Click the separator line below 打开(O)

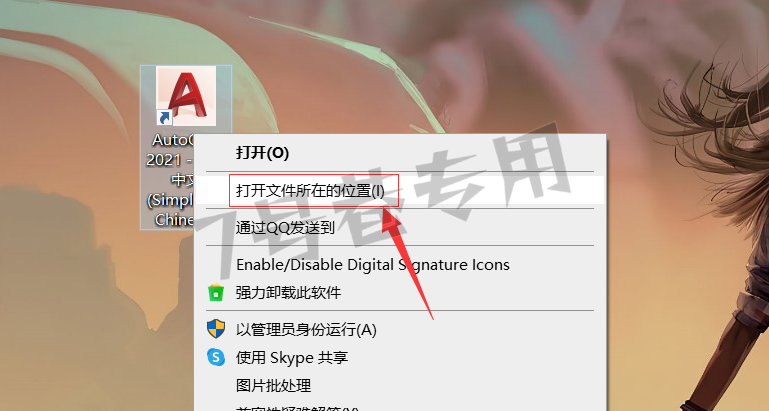(x=400, y=171)
